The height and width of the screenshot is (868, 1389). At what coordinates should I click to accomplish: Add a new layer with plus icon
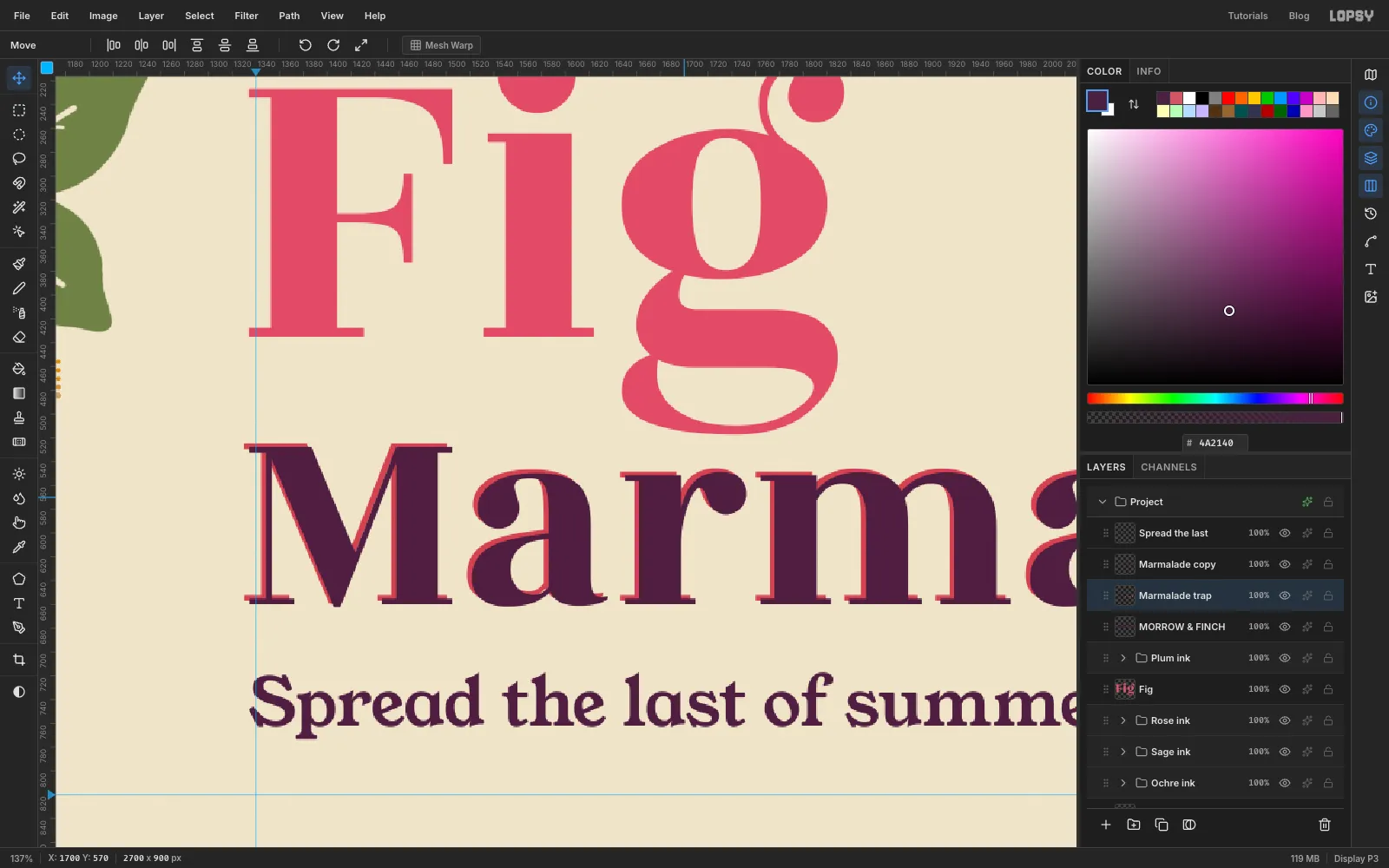[1106, 825]
